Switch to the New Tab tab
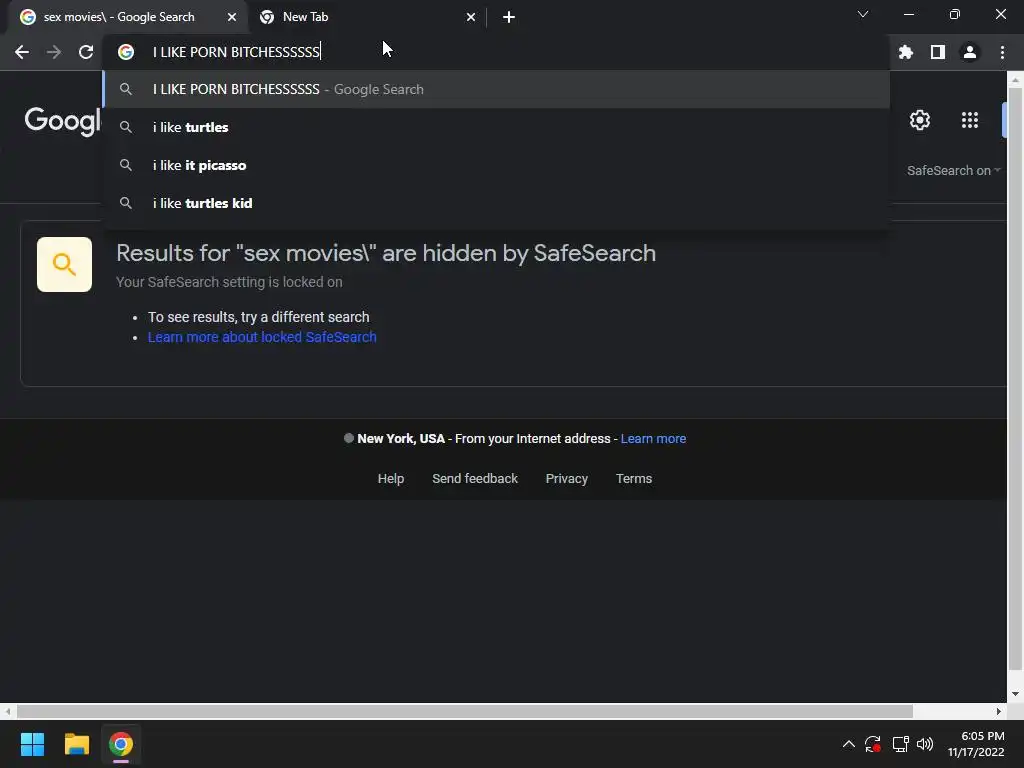This screenshot has height=768, width=1024. [x=367, y=18]
